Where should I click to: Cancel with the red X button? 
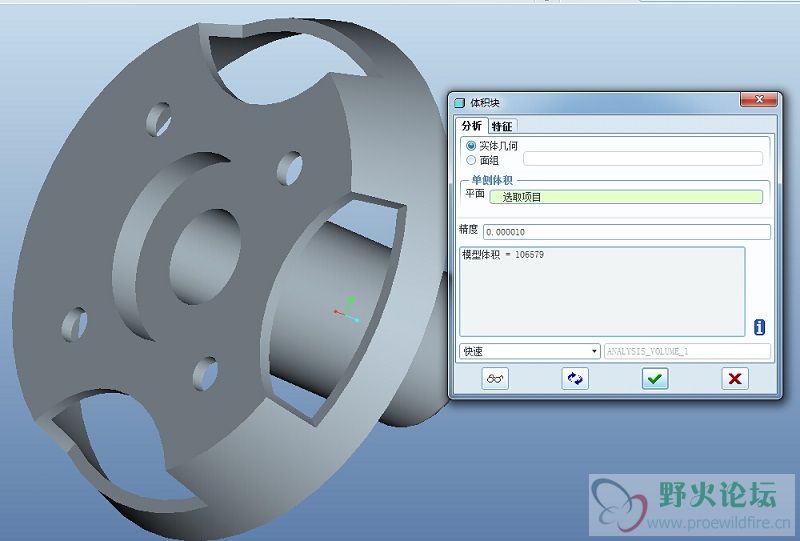[735, 378]
